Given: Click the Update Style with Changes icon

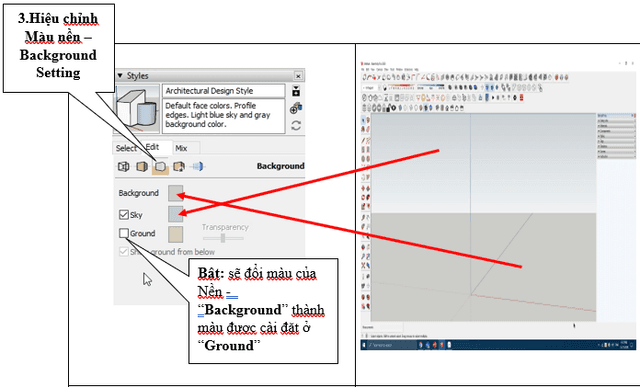Looking at the screenshot, I should [x=296, y=125].
